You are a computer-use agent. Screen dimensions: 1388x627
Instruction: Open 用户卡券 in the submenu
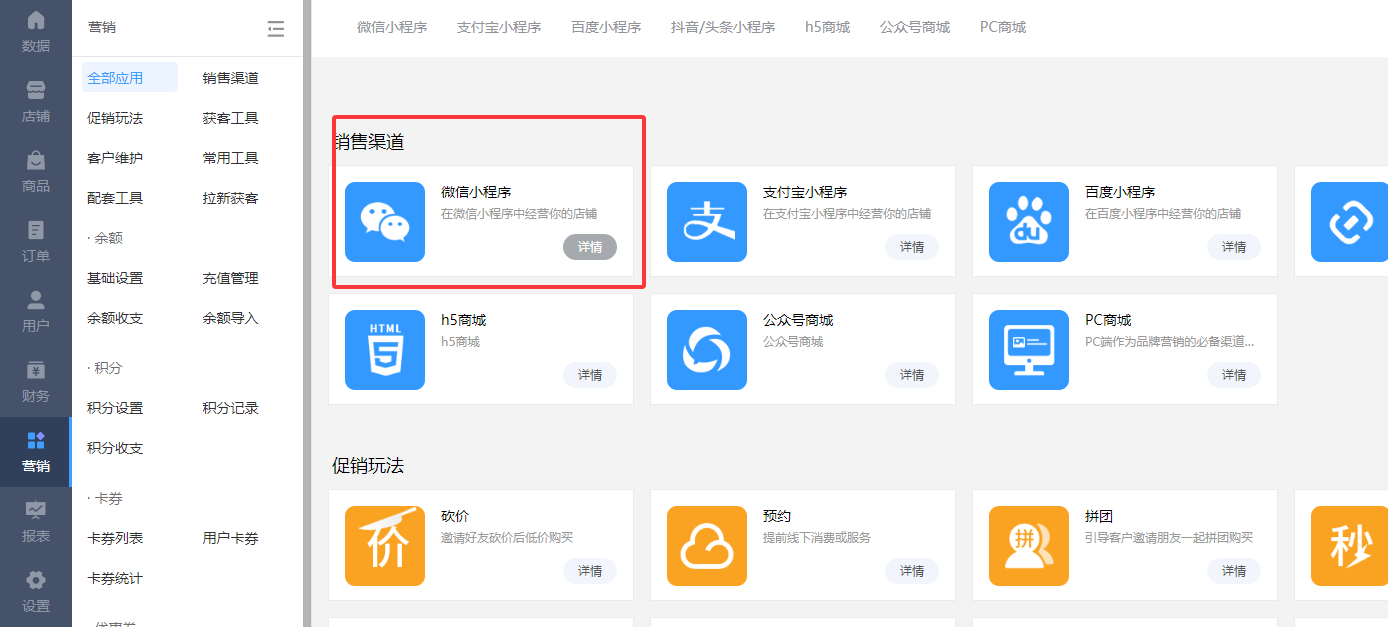pos(230,538)
